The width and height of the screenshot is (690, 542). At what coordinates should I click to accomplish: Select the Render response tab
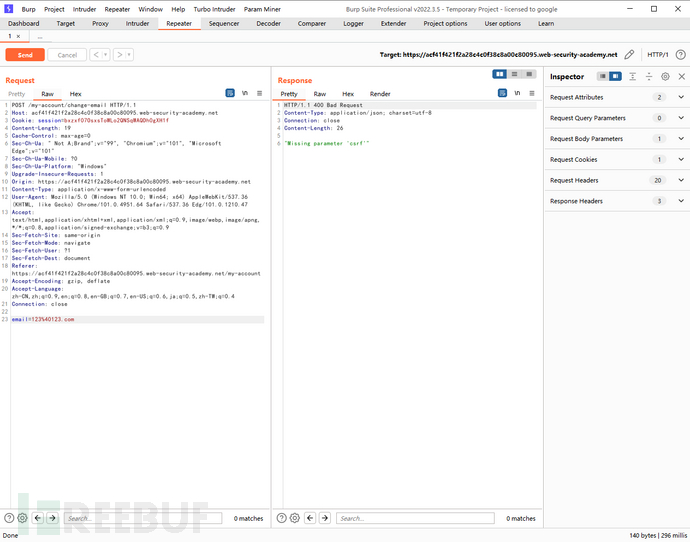(x=380, y=93)
